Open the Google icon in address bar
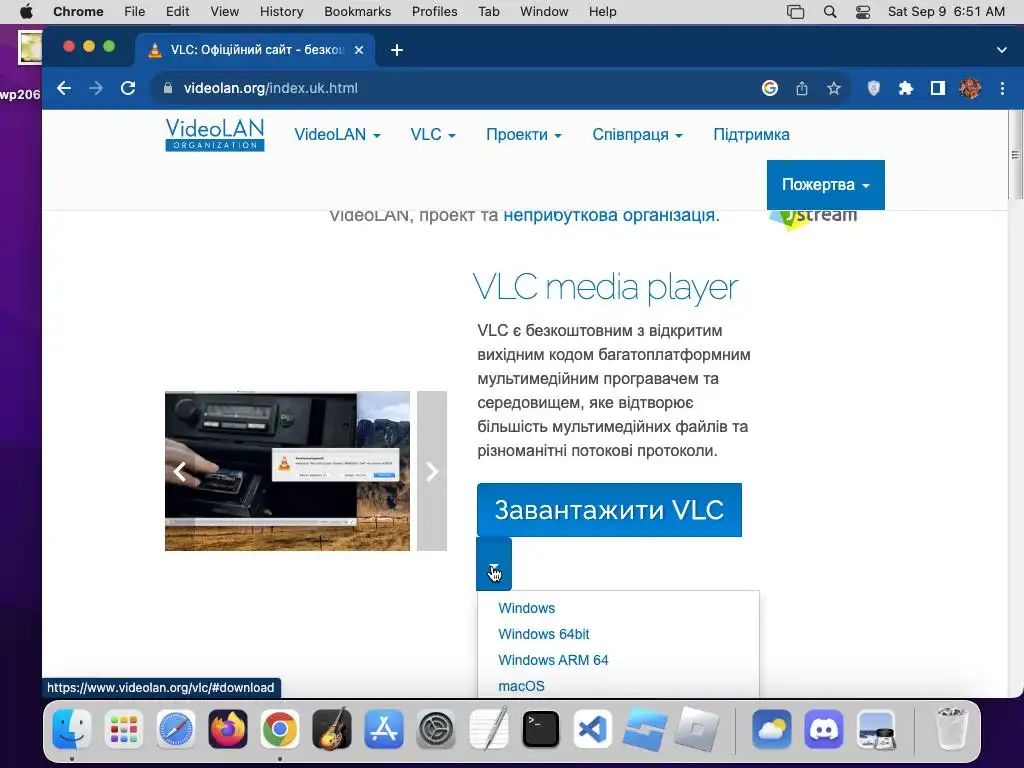The height and width of the screenshot is (768, 1024). pos(770,88)
